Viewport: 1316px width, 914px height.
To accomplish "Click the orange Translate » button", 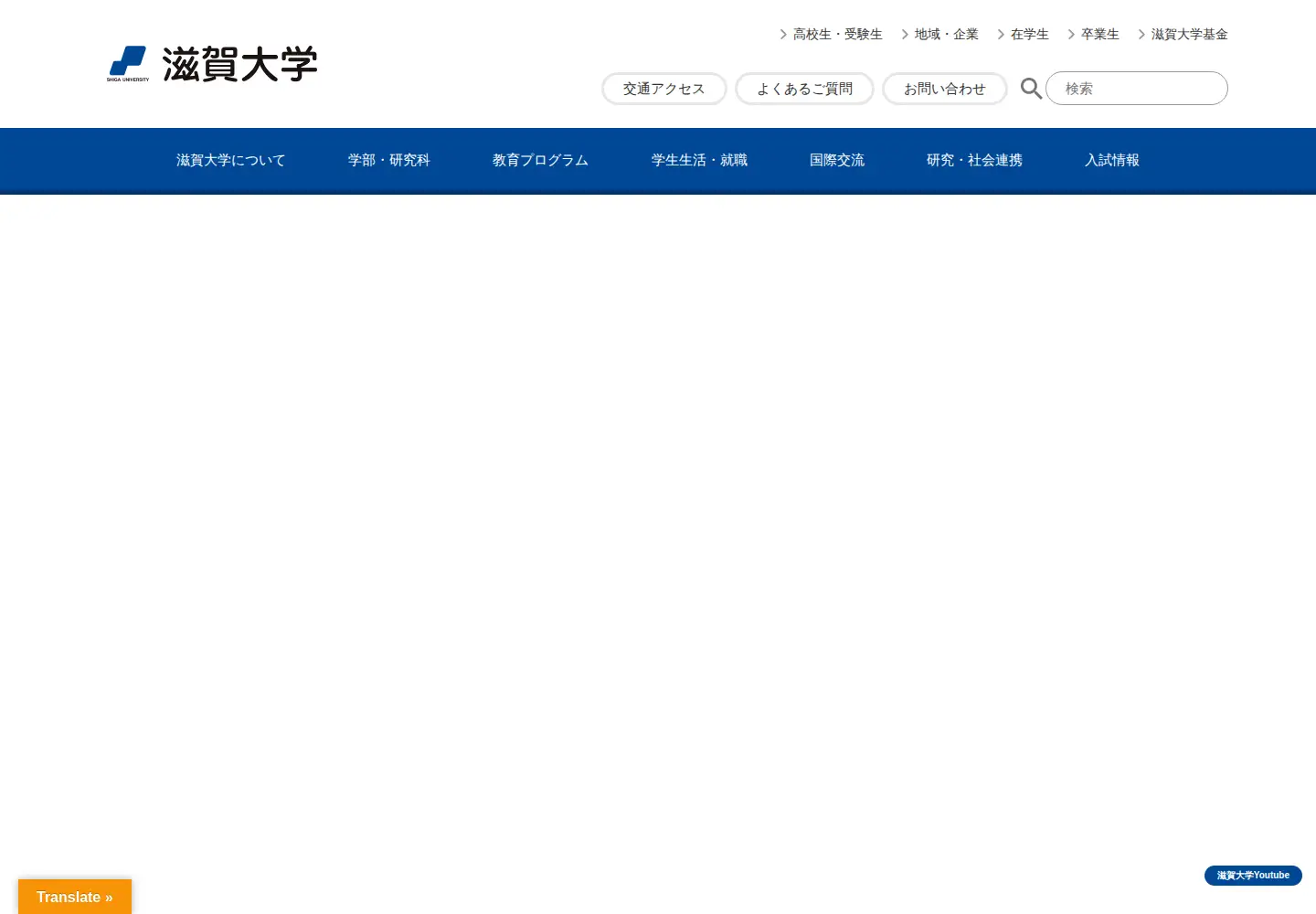I will point(75,897).
